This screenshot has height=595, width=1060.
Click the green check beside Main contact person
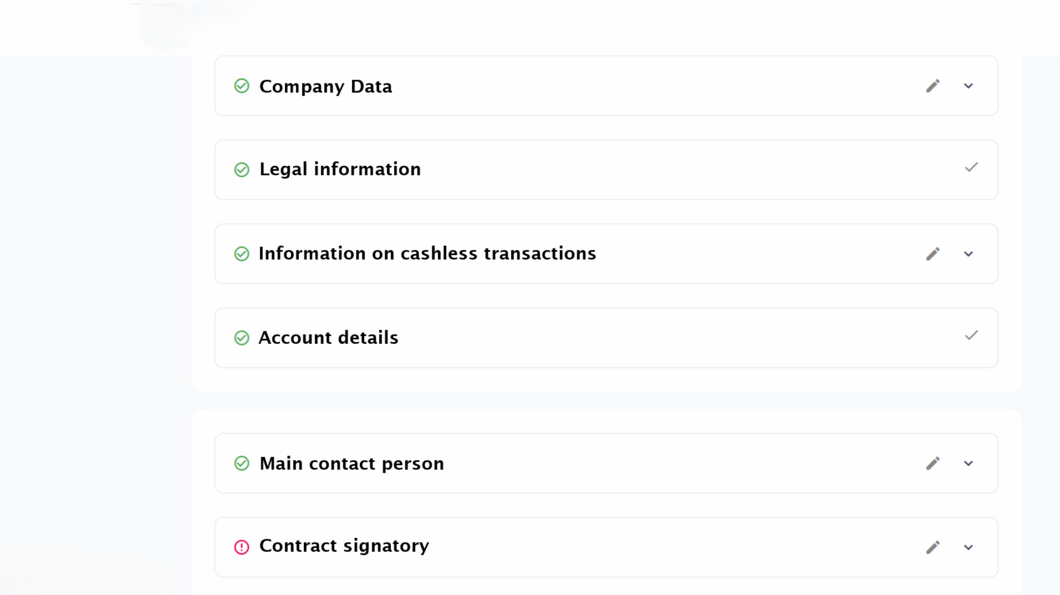[241, 463]
